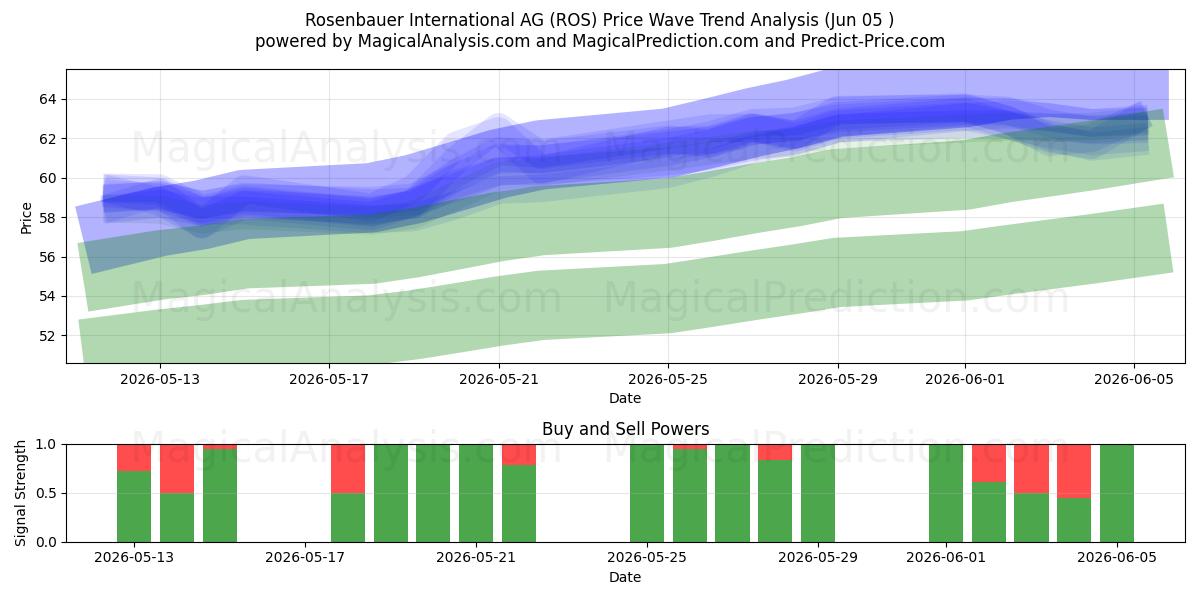Click the full green bar above the 2026-05-21 tick
This screenshot has height=600, width=1200.
476,493
